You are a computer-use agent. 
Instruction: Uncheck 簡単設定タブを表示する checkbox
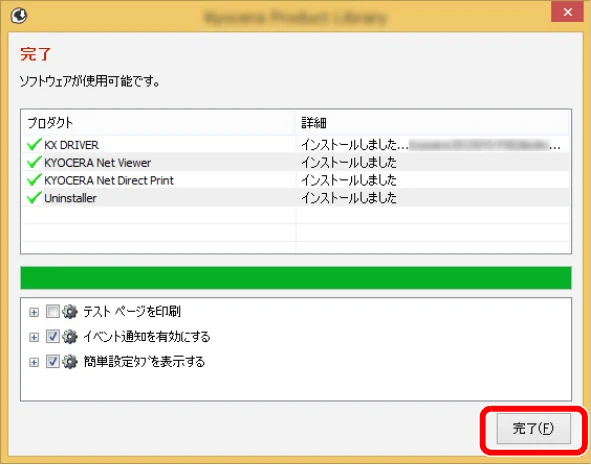[x=52, y=362]
